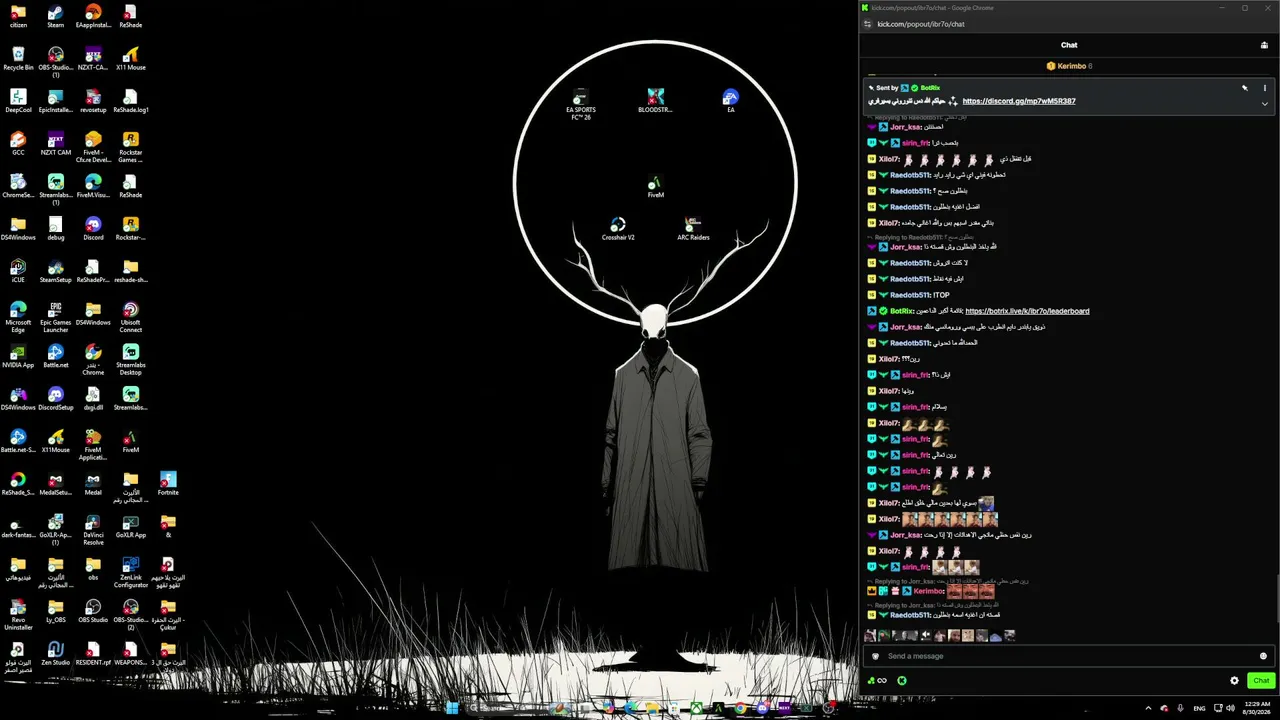Select the Discord desktop shortcut
Image resolution: width=1280 pixels, height=720 pixels.
93,228
